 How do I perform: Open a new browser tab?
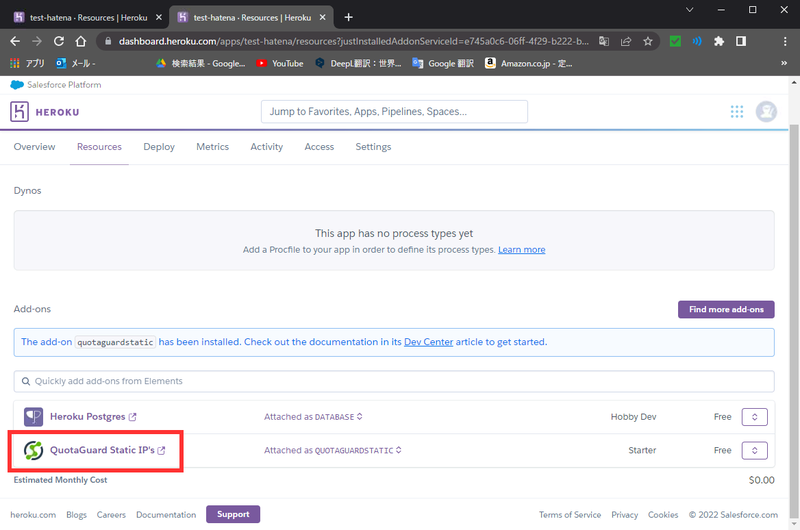(348, 17)
